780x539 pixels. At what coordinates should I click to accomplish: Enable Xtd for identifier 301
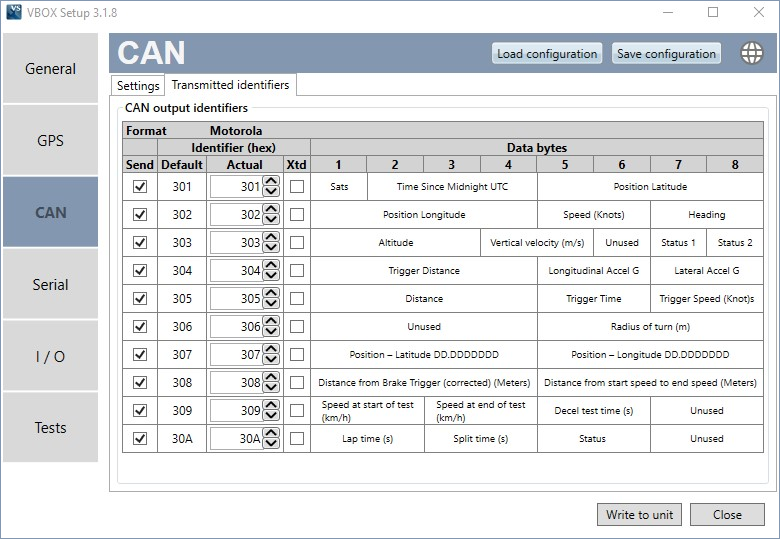point(297,186)
